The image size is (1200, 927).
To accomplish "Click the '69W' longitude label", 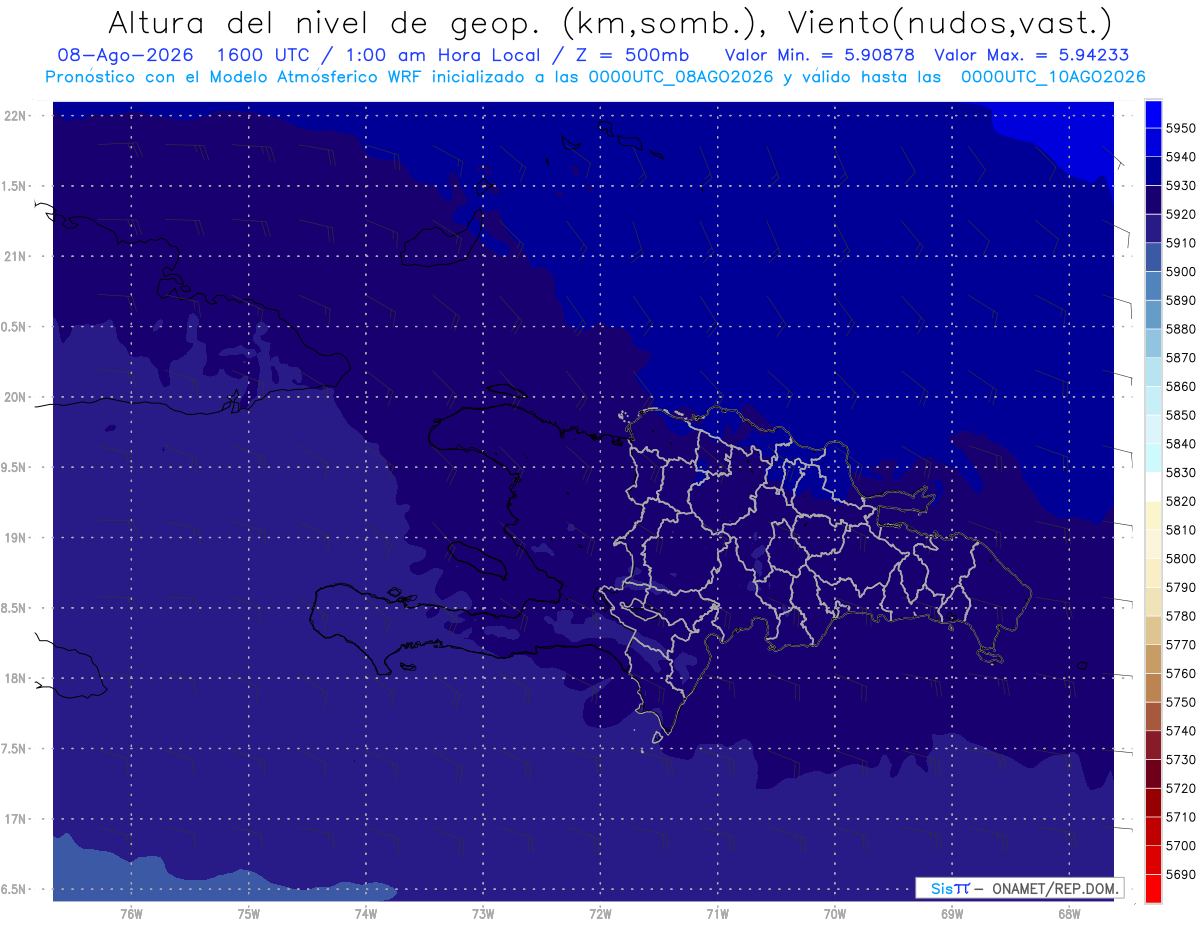I will point(952,913).
